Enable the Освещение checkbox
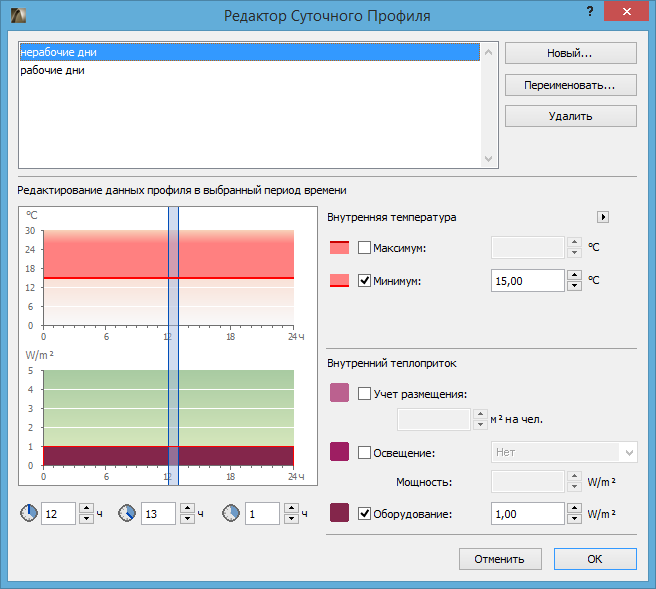The width and height of the screenshot is (656, 589). coord(364,453)
